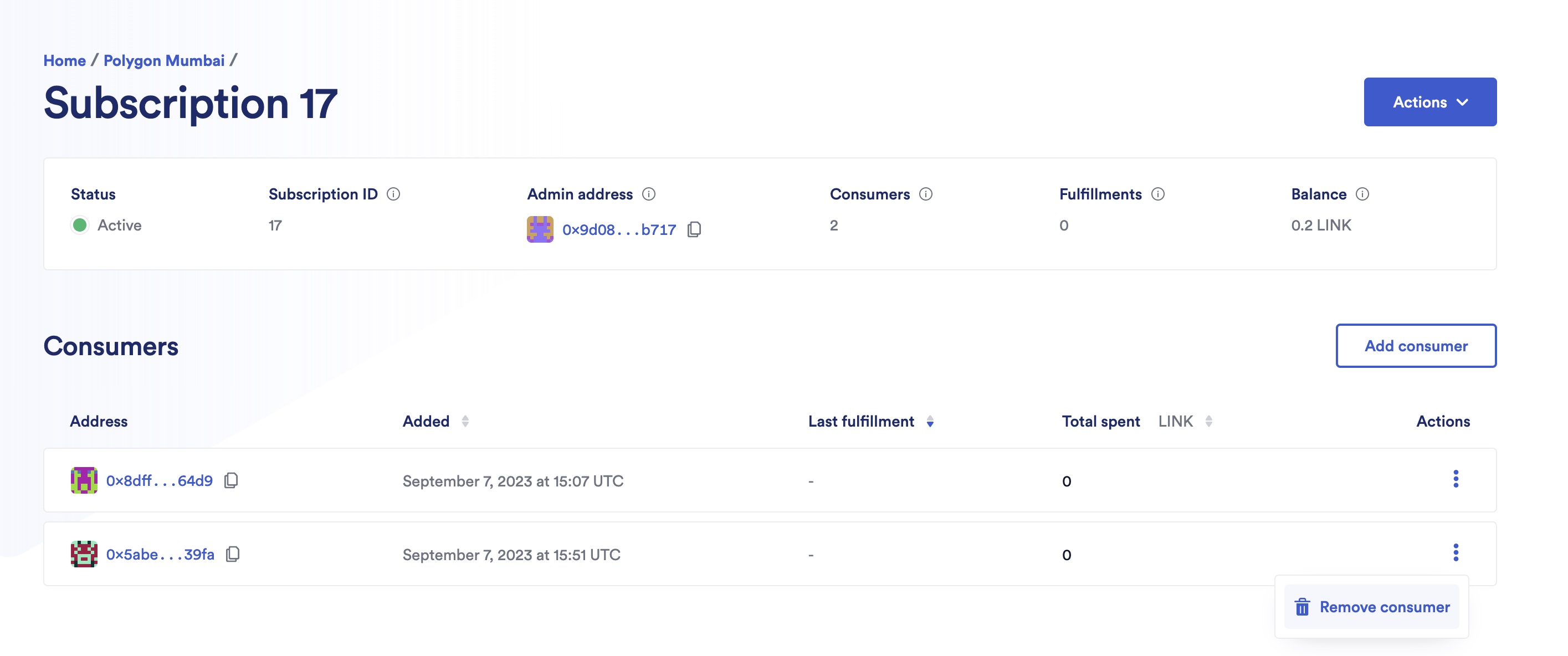Copy consumer address 0x5abe...39fa
This screenshot has width=1568, height=656.
(x=232, y=555)
